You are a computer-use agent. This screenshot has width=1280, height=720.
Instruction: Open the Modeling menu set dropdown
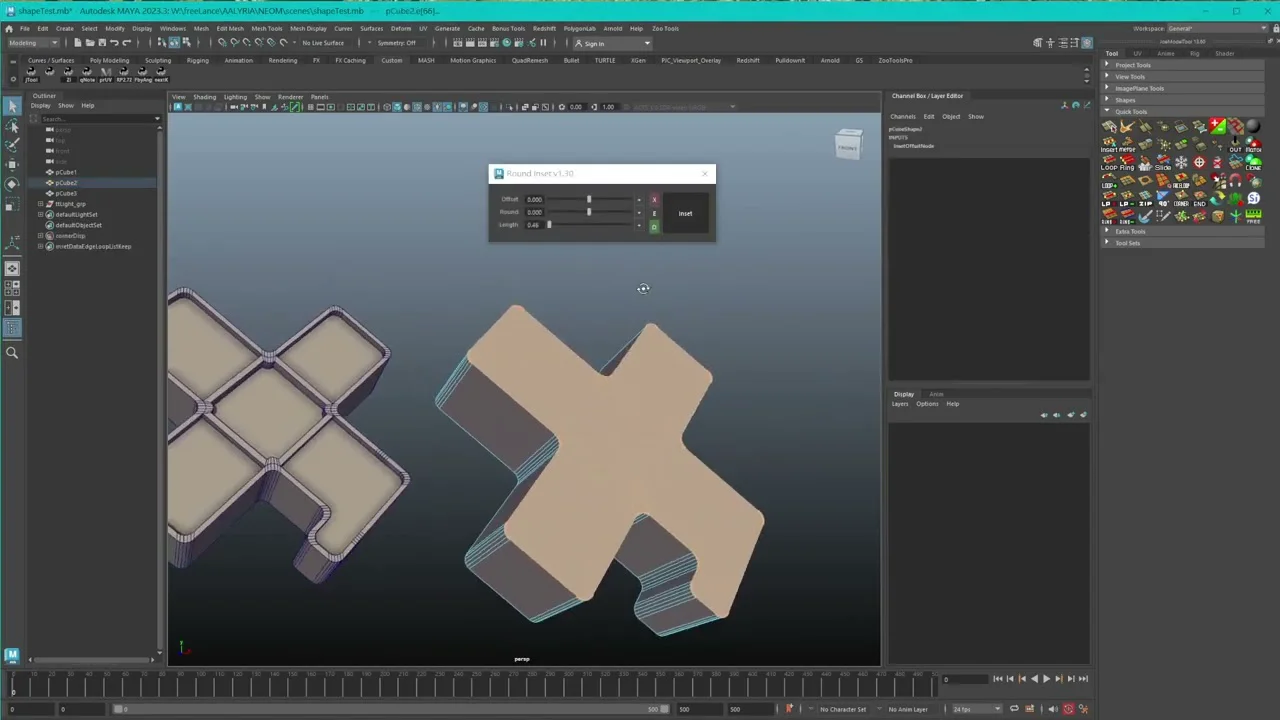[32, 43]
